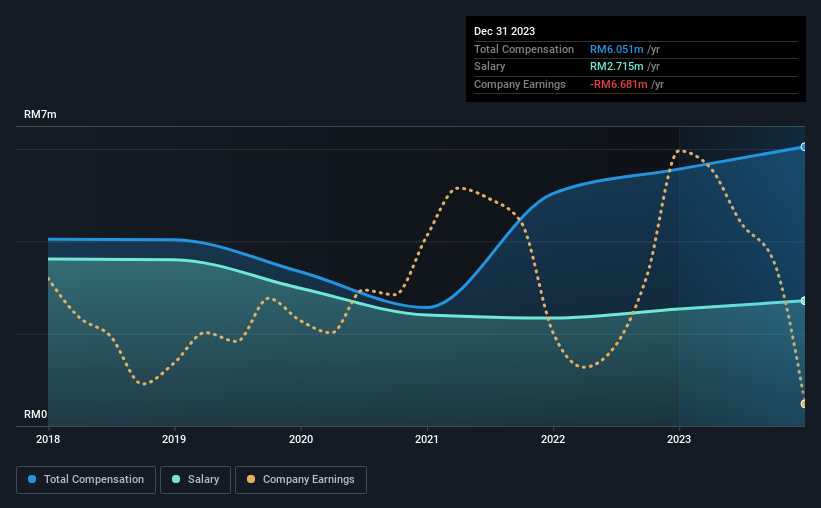This screenshot has height=508, width=821.
Task: Click the 2019 axis label
Action: tap(174, 439)
